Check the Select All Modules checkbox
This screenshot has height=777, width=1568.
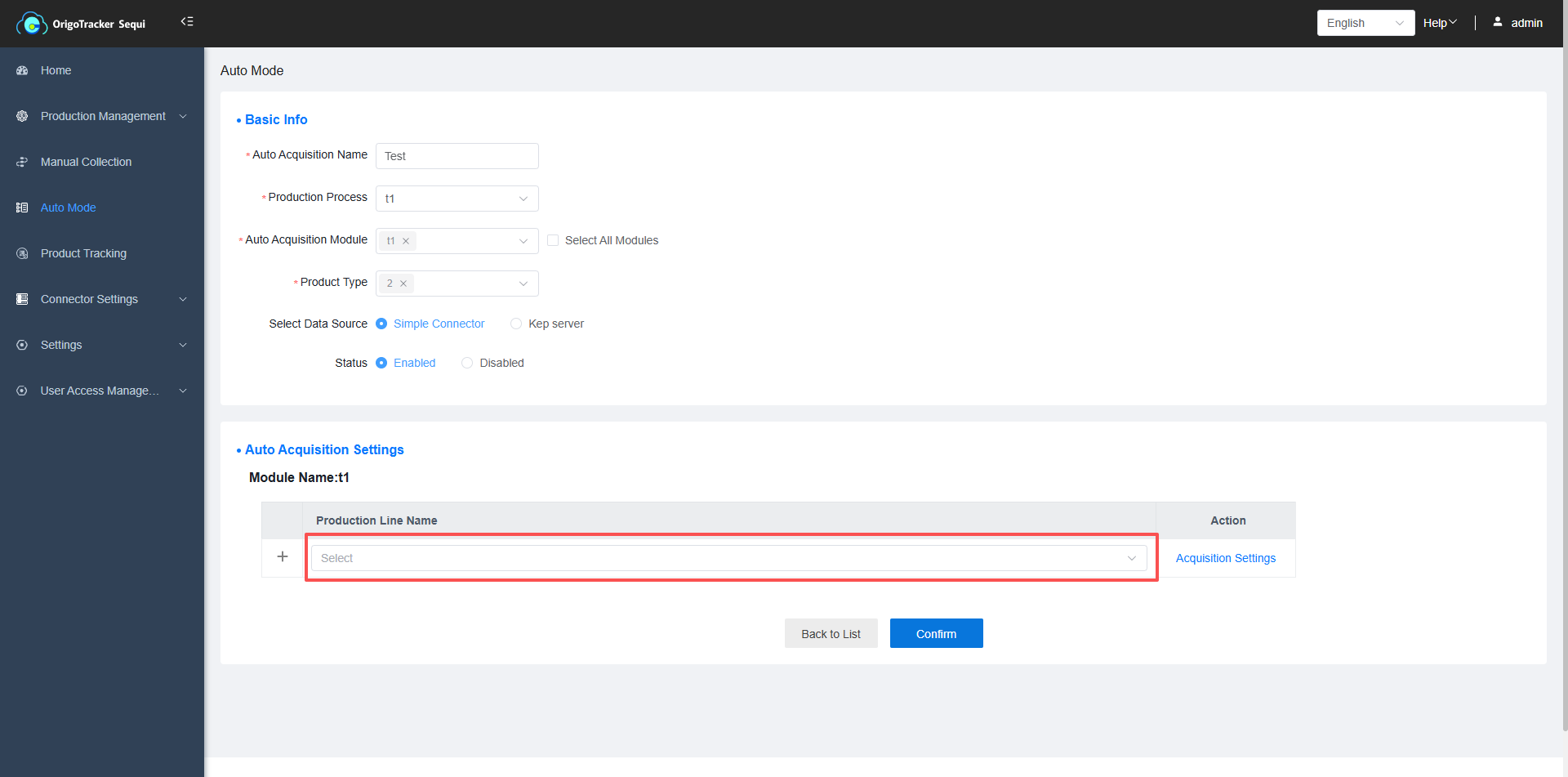553,240
